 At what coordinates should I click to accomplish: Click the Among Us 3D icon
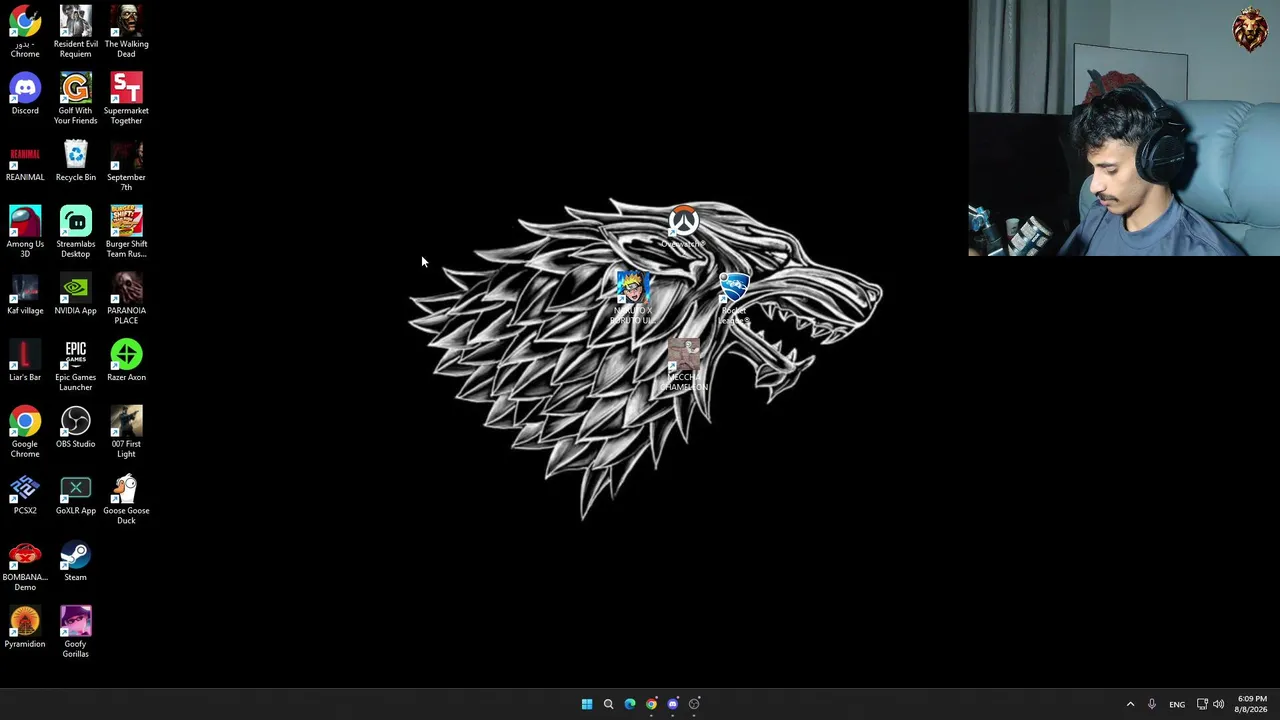[x=25, y=231]
